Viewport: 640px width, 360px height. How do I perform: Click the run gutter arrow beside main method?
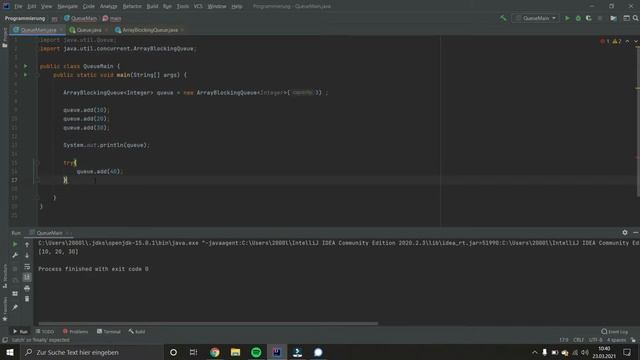point(25,75)
